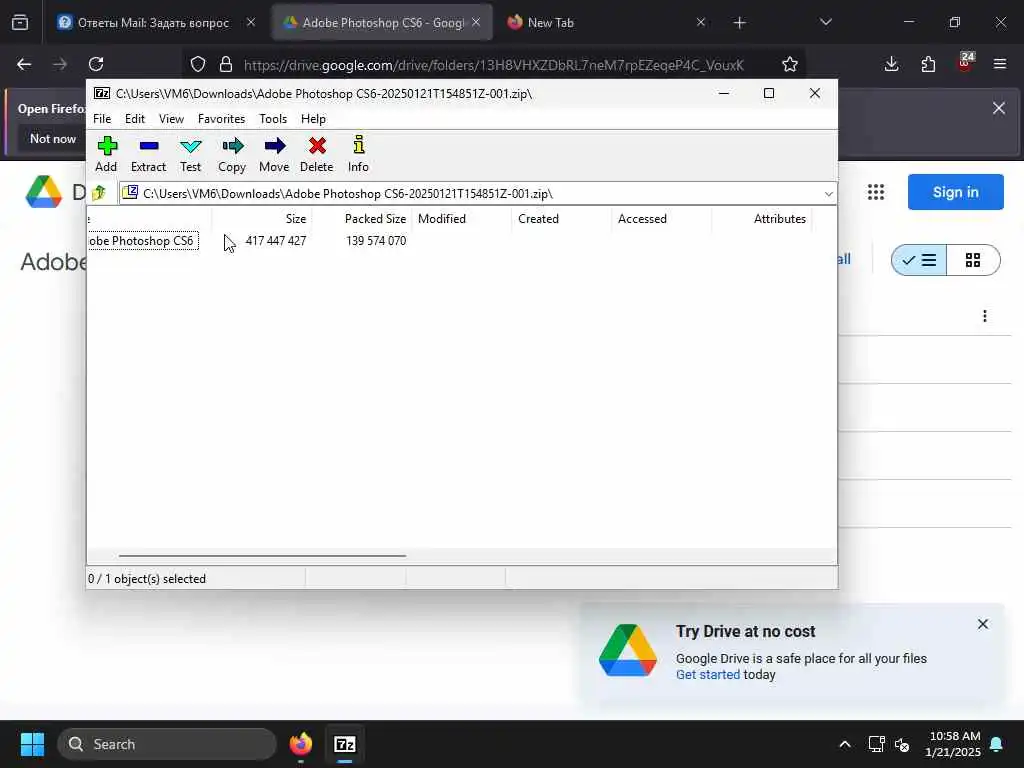1024x768 pixels.
Task: Go back in Firefox
Action: [x=24, y=64]
